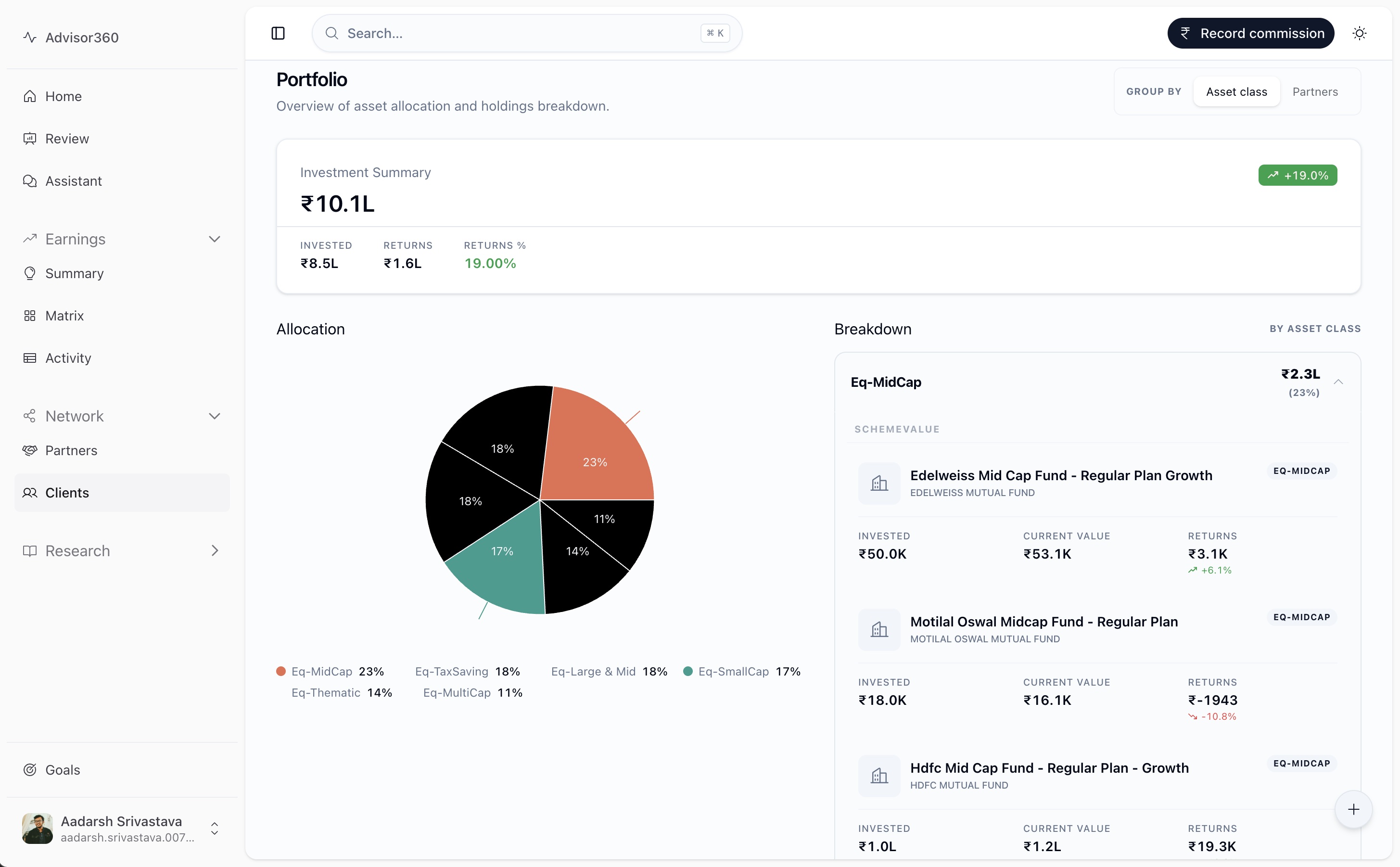Click the Eq-MidCap orange legend dot
This screenshot has height=867, width=1400.
(281, 672)
